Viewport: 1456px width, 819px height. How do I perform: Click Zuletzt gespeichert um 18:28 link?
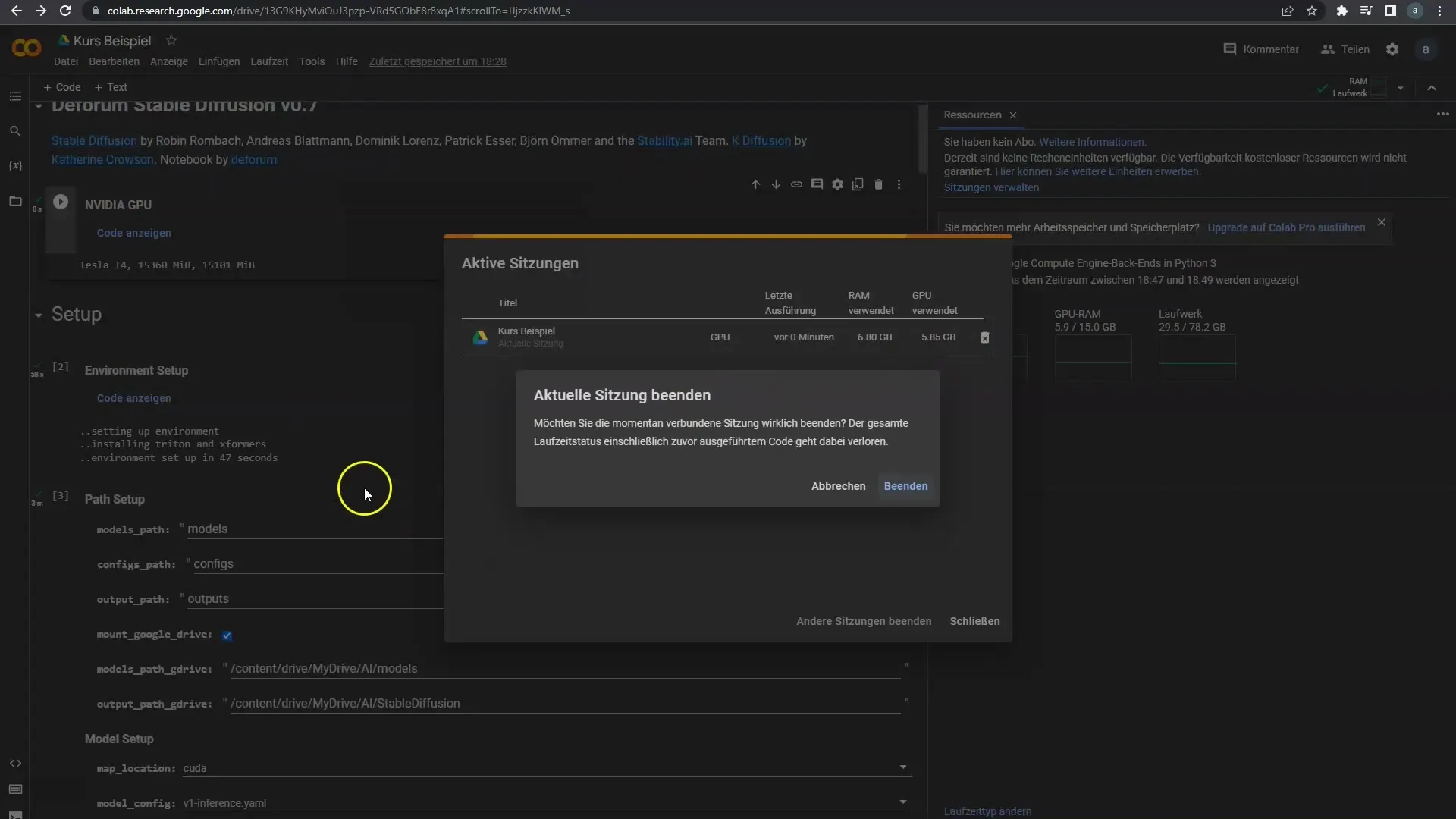click(x=438, y=61)
